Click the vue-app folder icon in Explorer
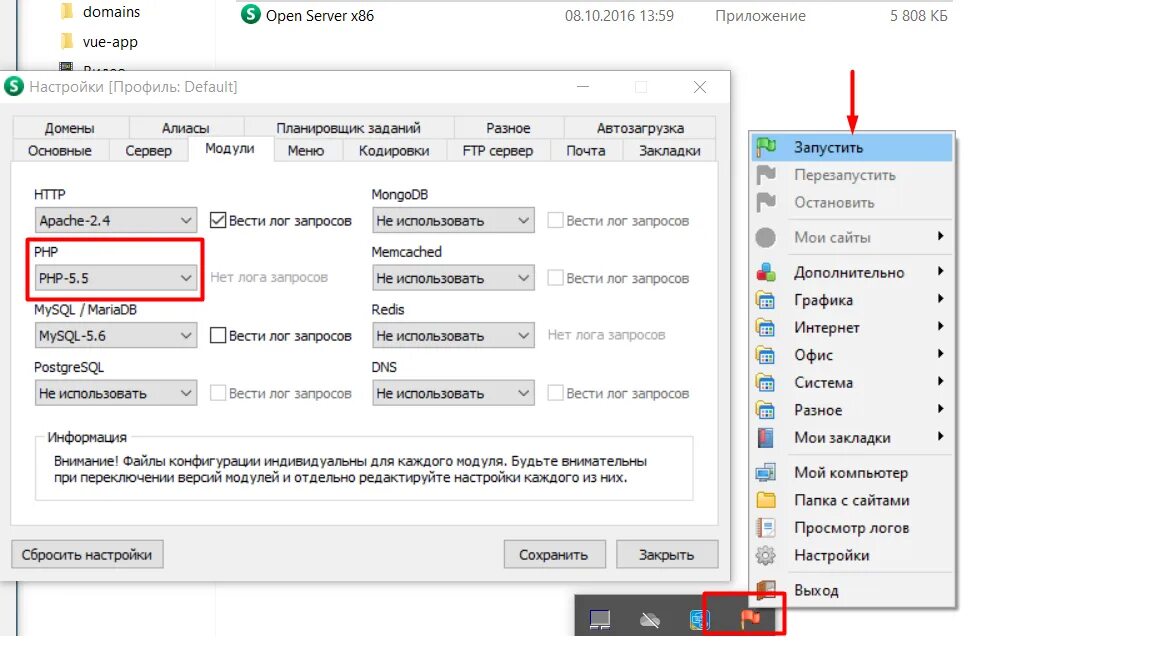 click(67, 41)
